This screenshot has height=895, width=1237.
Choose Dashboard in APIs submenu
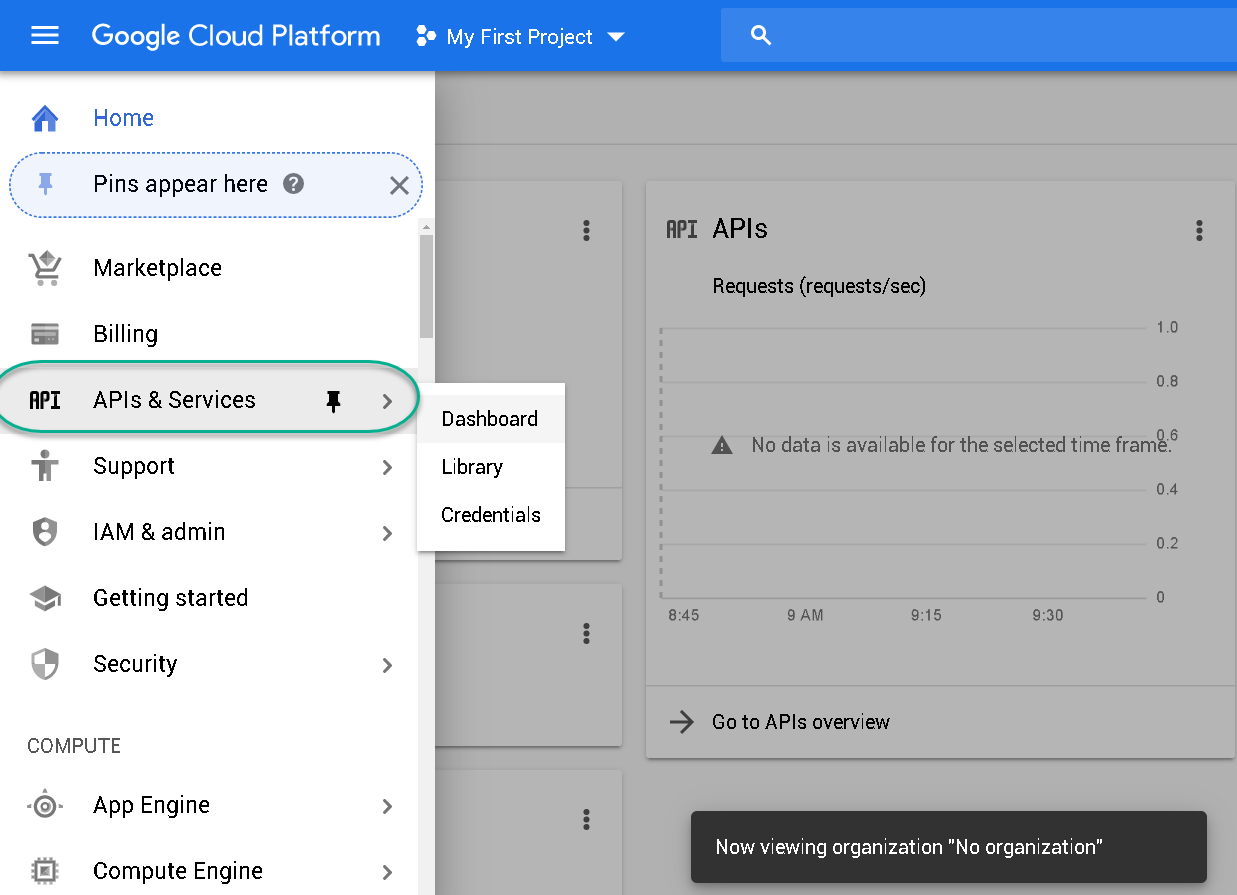pos(490,419)
